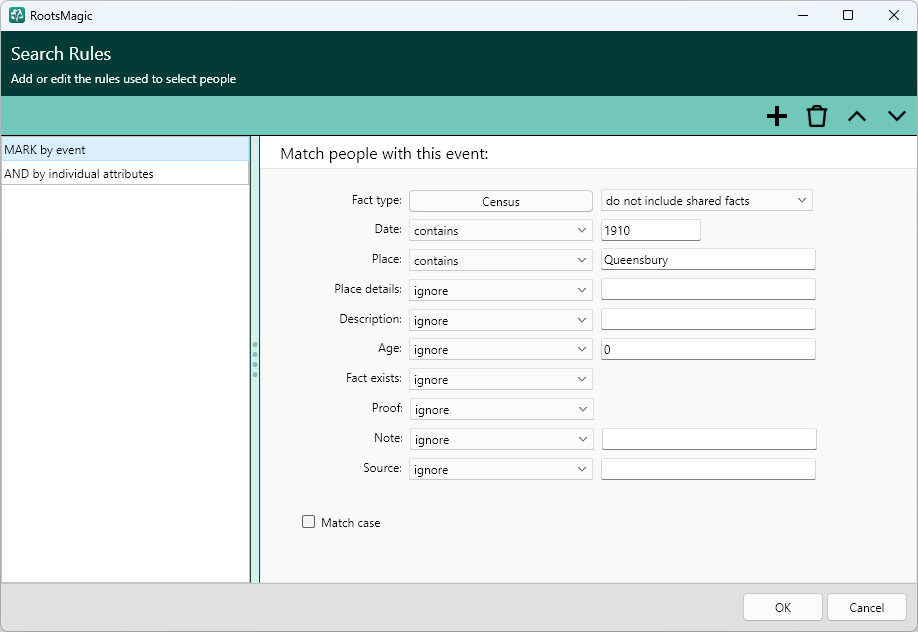Click the Description text field
918x632 pixels.
point(708,319)
